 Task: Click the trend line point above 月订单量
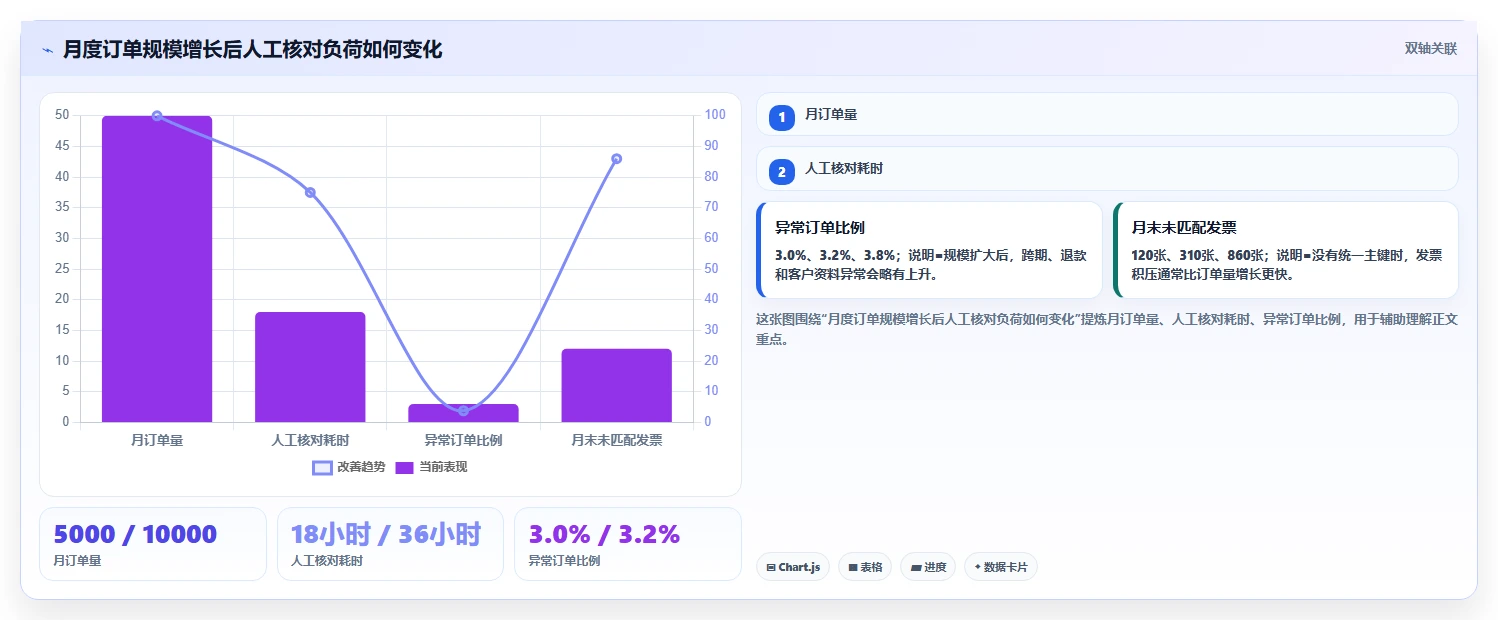(157, 116)
